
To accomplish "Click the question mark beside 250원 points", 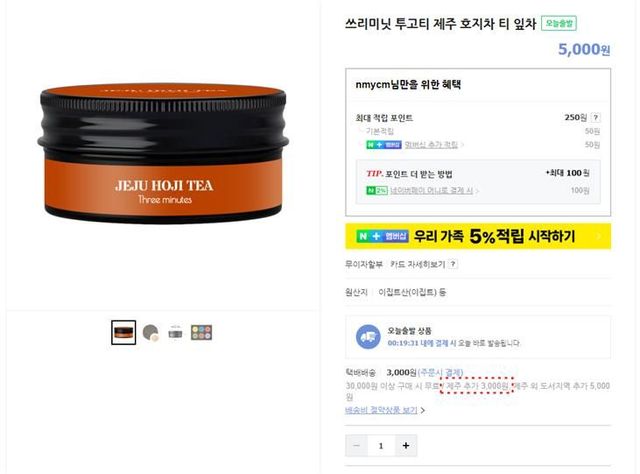I will (596, 118).
